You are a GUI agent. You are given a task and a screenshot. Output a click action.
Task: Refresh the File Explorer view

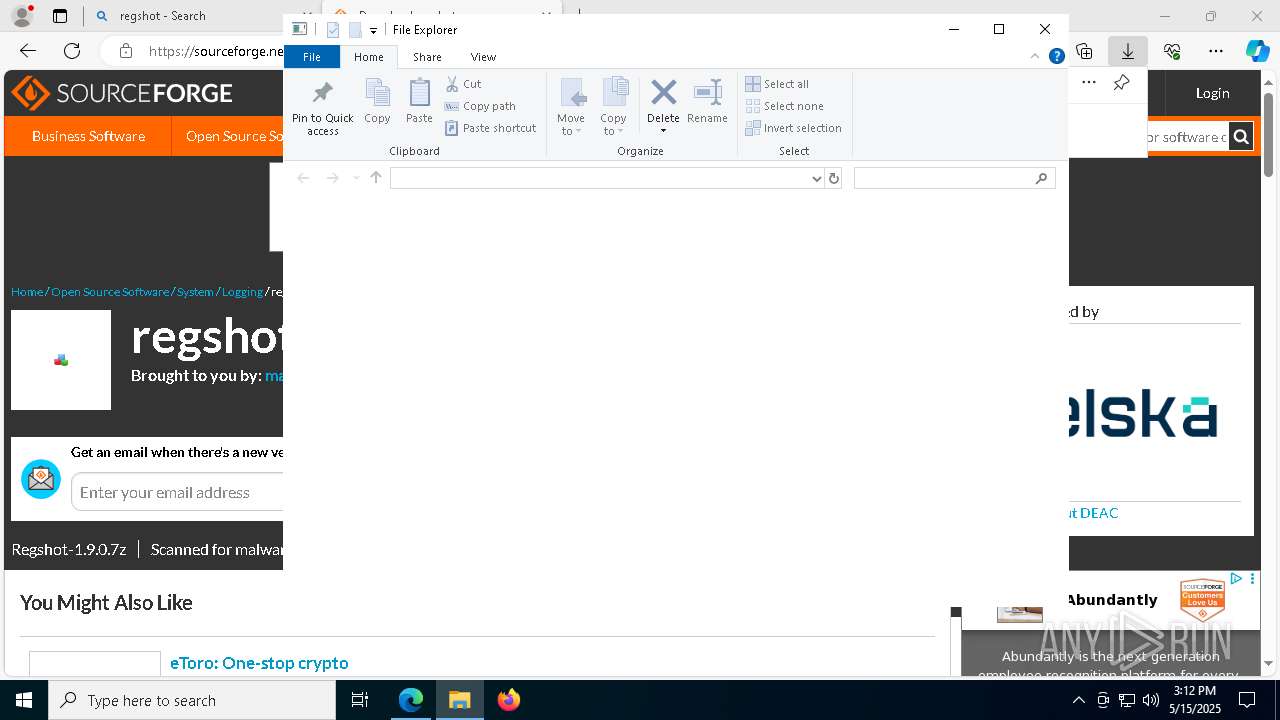pos(834,178)
